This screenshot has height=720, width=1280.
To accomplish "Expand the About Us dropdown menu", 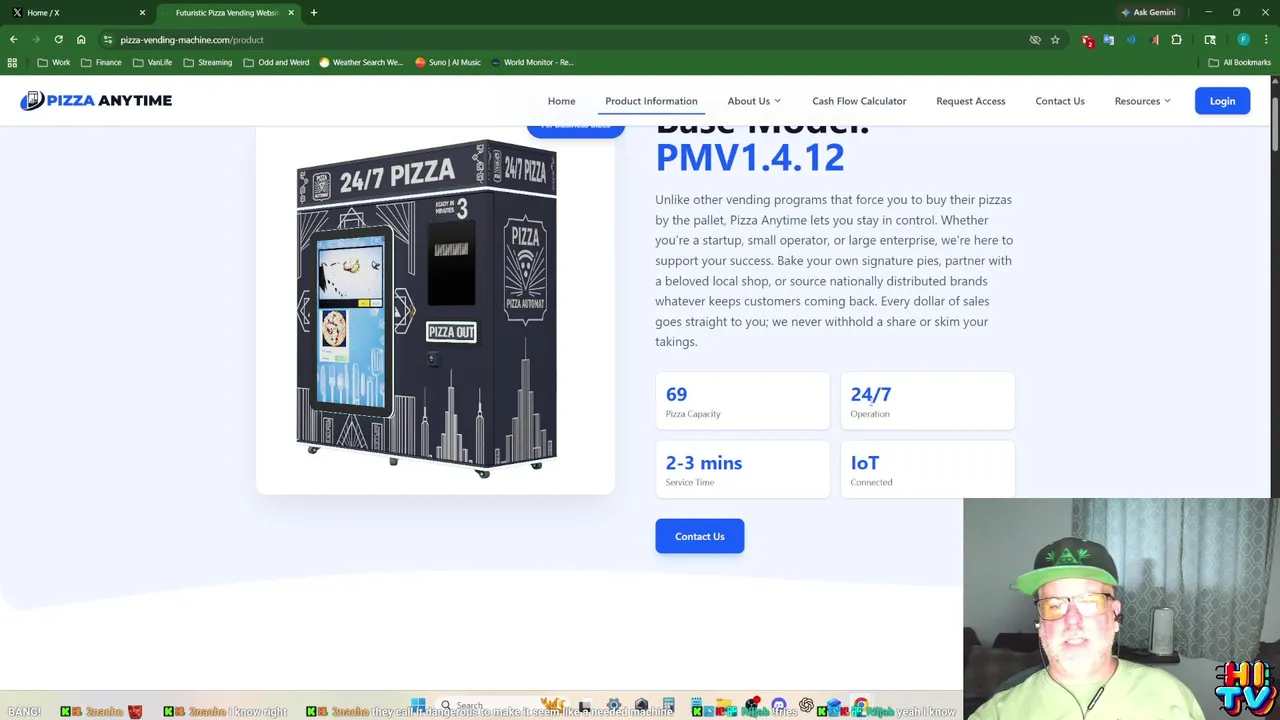I will pyautogui.click(x=754, y=101).
